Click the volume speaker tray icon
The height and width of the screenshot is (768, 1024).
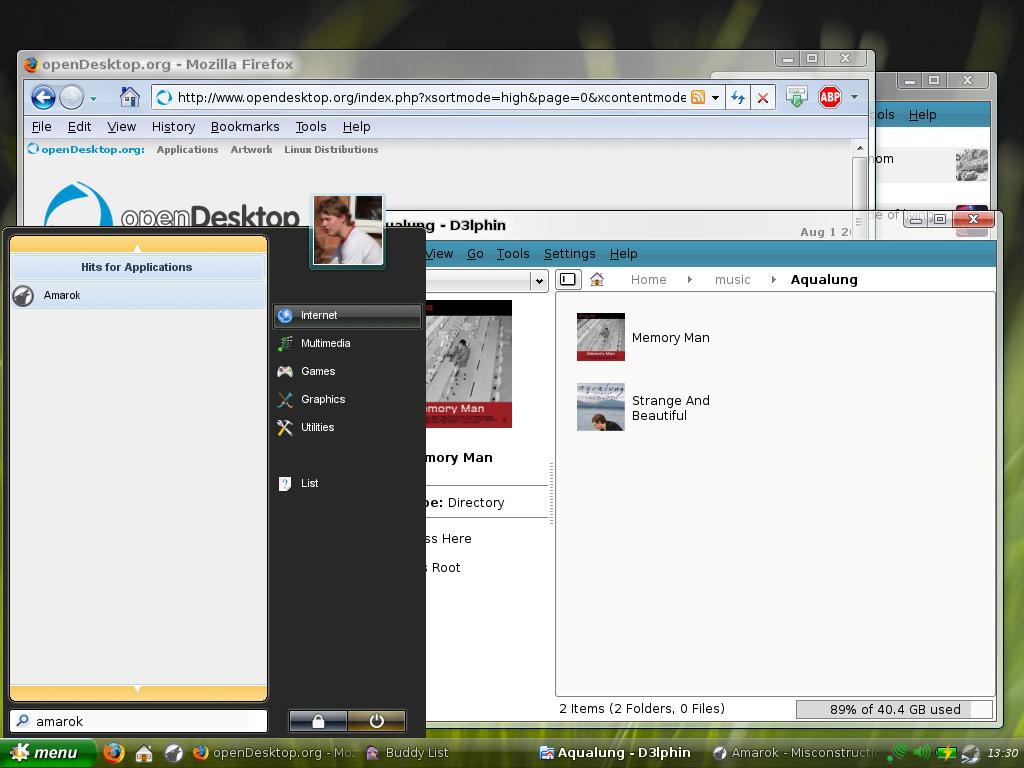click(x=921, y=753)
